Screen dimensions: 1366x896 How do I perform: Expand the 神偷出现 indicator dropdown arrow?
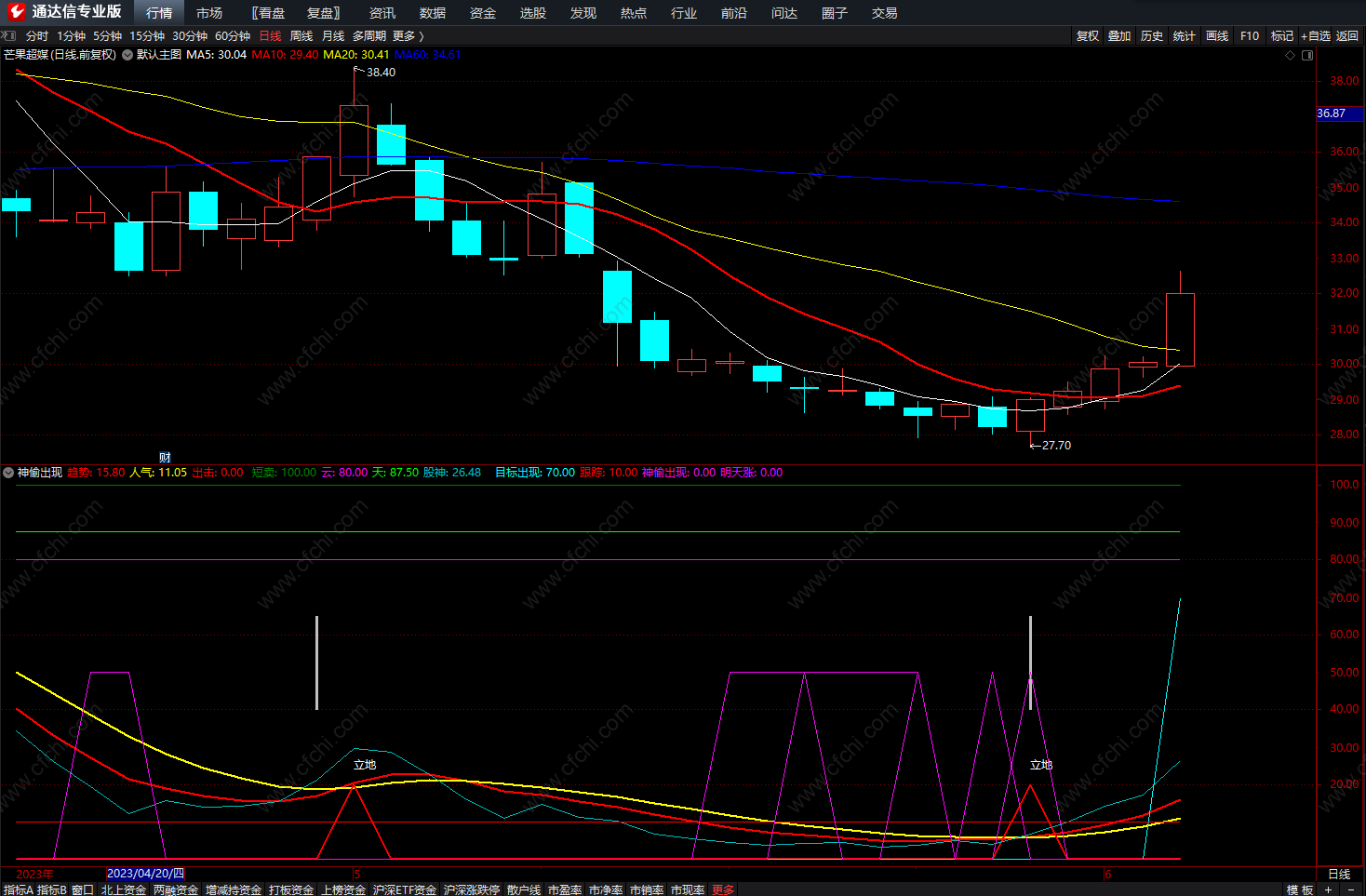[8, 473]
